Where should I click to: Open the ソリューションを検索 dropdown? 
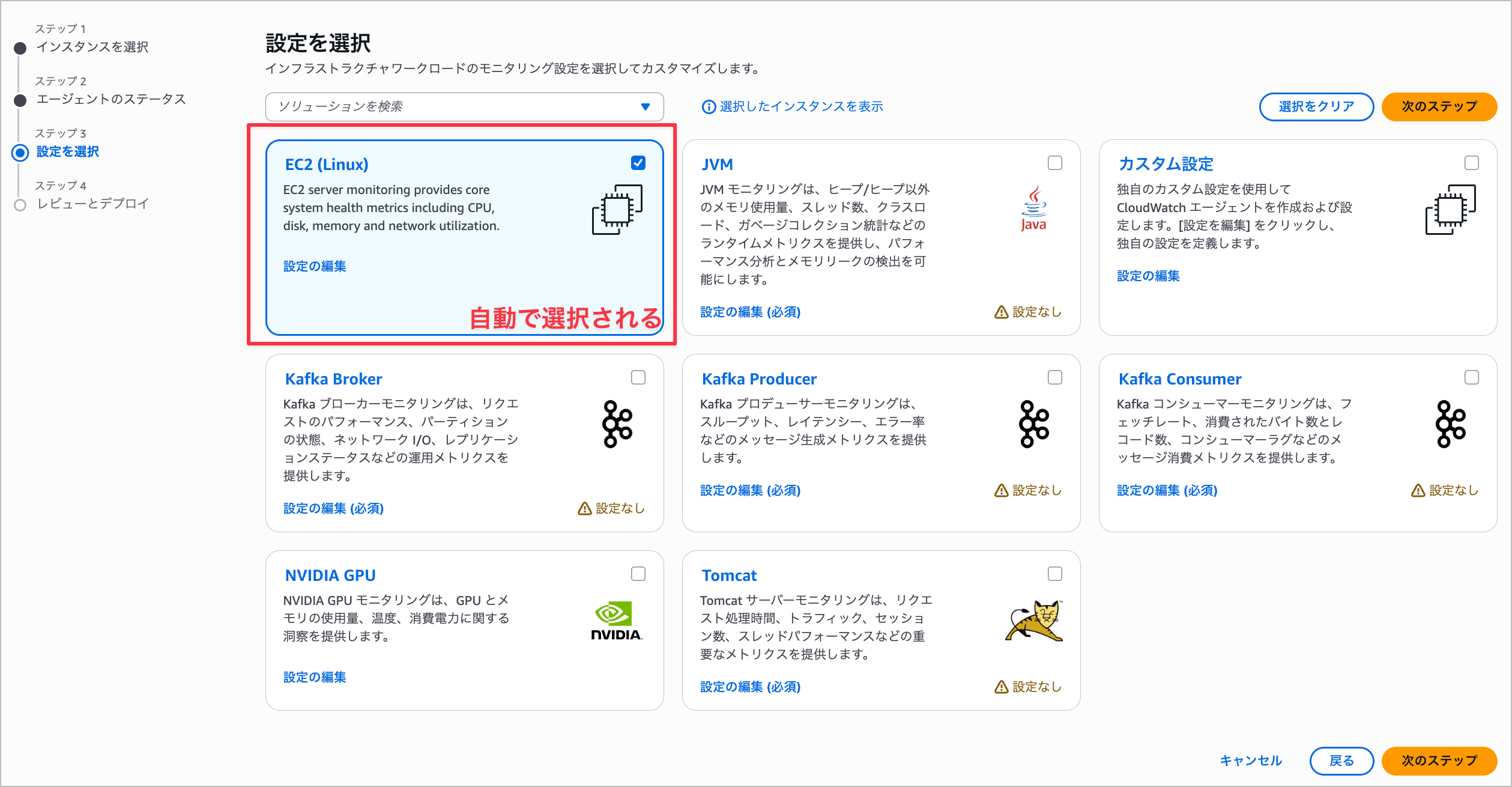[x=646, y=106]
